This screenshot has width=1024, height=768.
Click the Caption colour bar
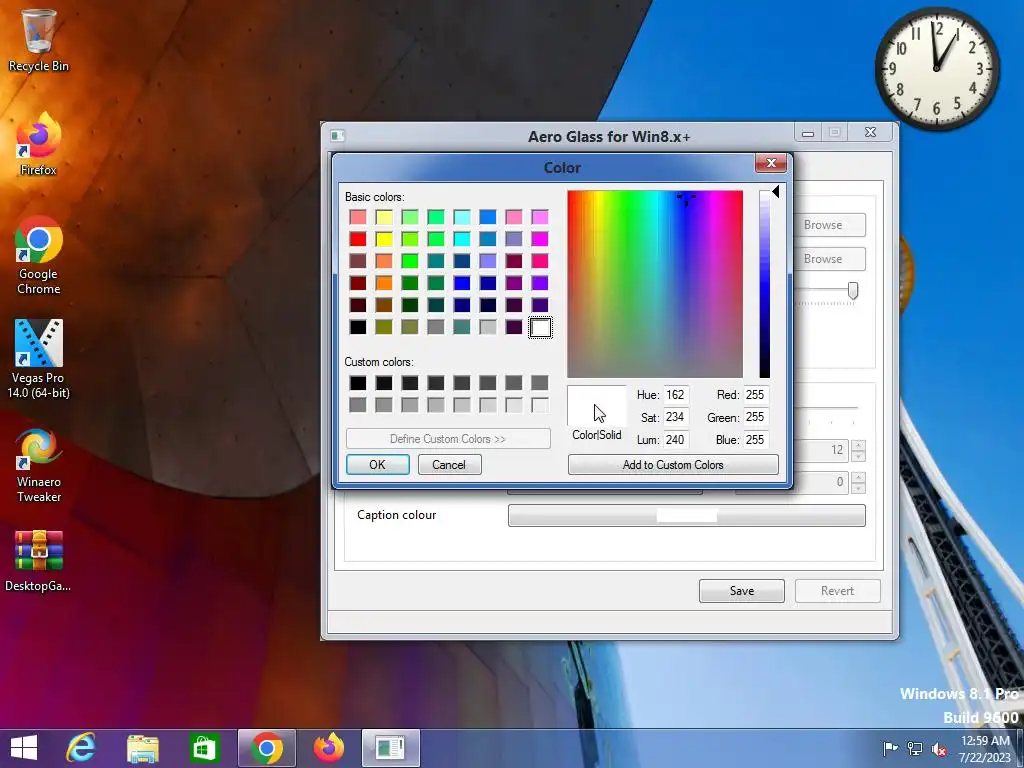coord(686,515)
